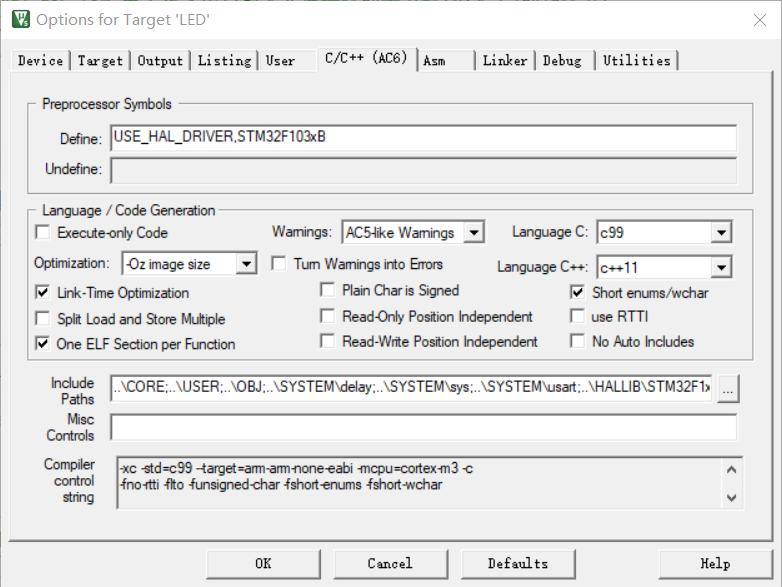Go to the Linker tab
The image size is (782, 587).
[505, 61]
